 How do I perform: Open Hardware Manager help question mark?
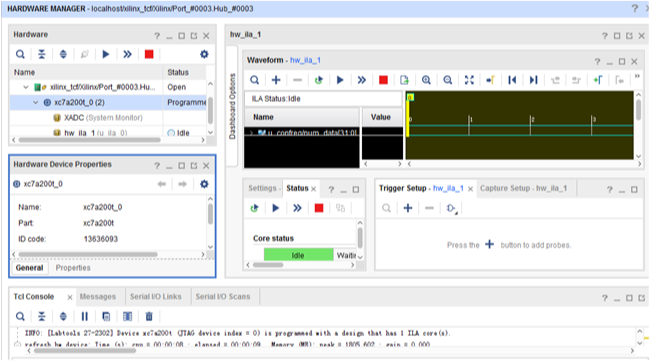tap(634, 8)
